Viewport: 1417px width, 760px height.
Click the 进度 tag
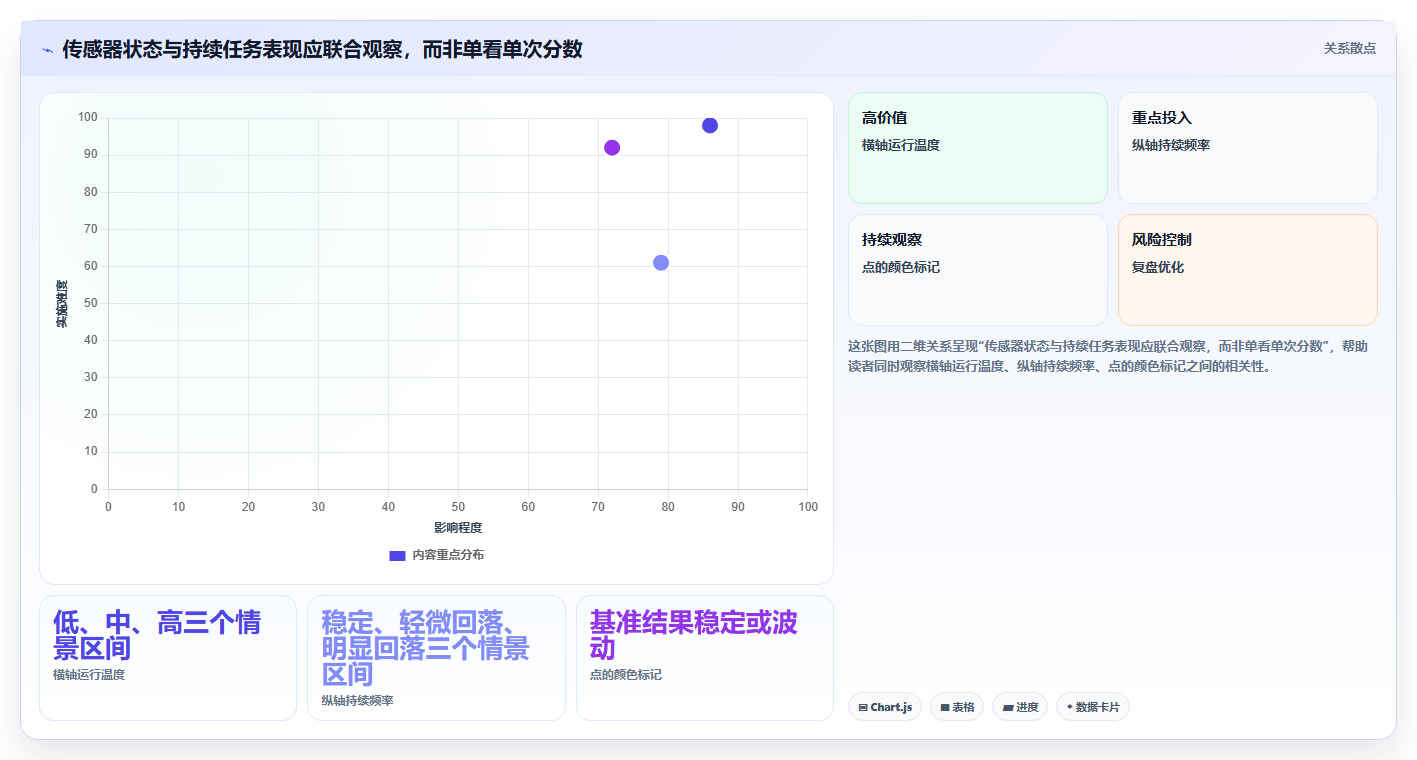[1020, 707]
